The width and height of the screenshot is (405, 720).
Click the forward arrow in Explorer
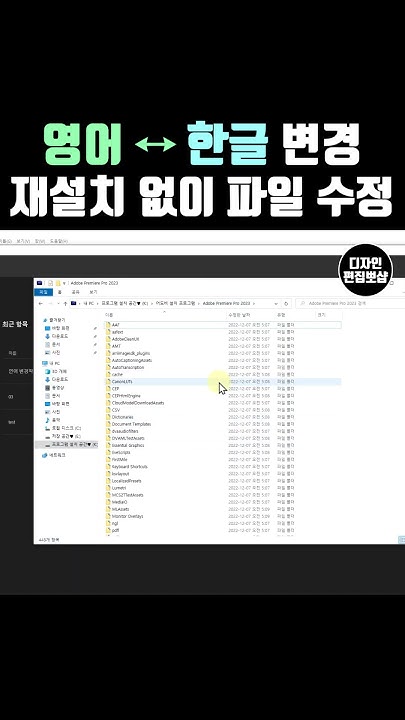[51, 304]
